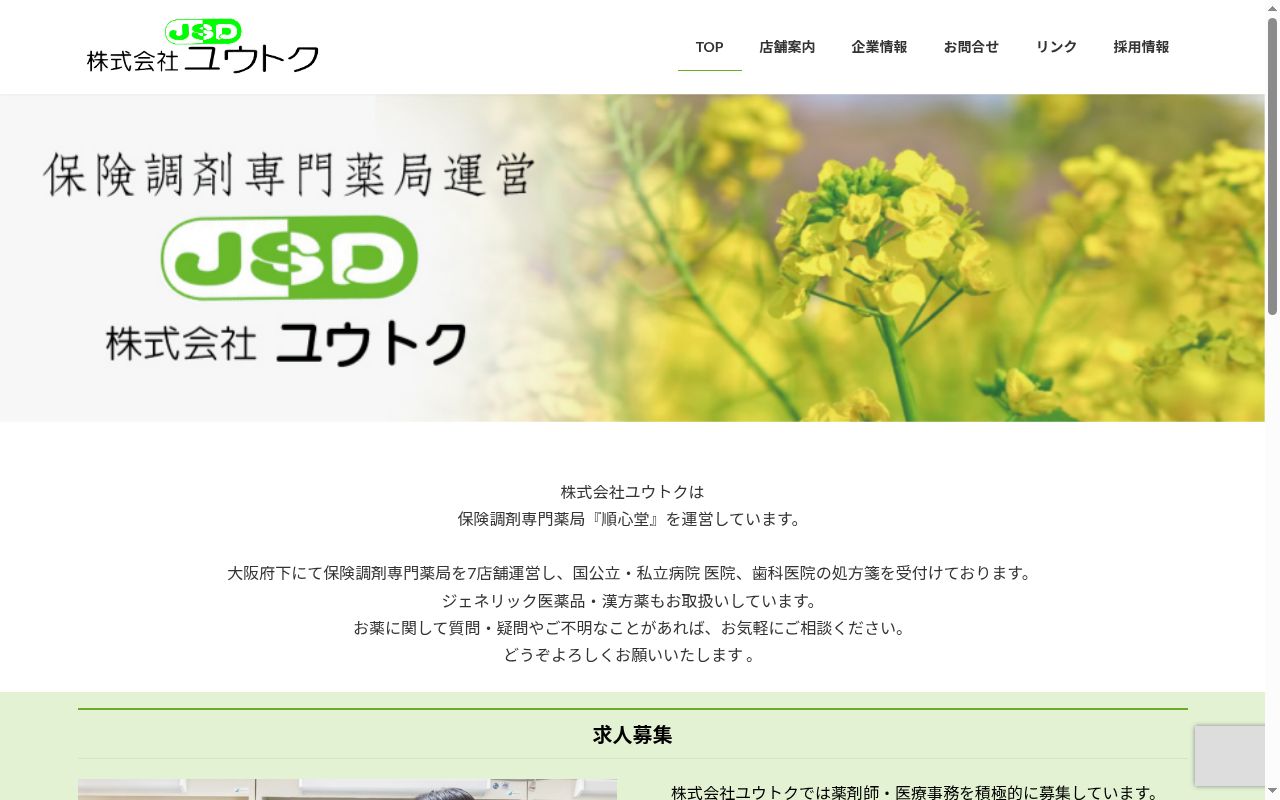
Task: Click the hero banner with yellow flowers
Action: pyautogui.click(x=632, y=258)
